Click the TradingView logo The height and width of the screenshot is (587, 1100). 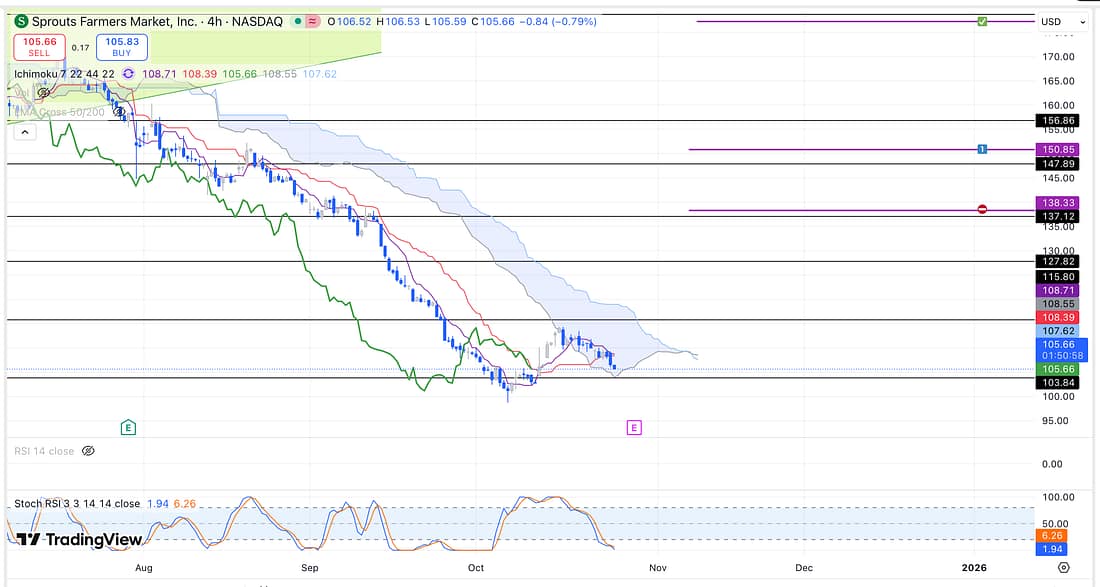point(80,539)
